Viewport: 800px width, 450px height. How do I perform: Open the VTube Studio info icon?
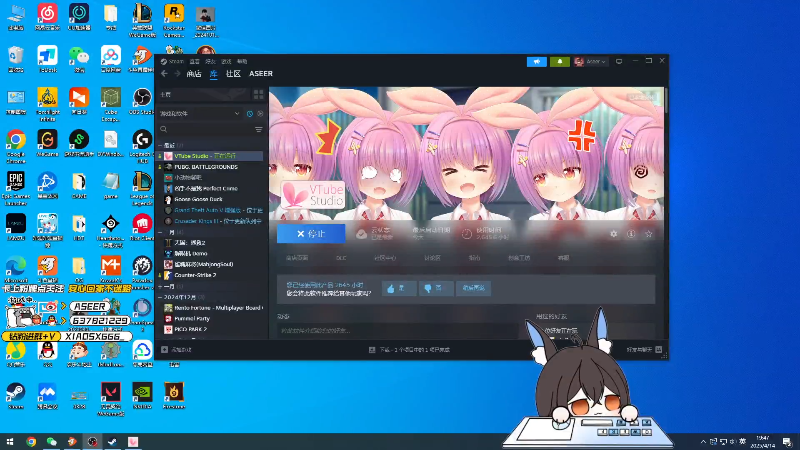(631, 234)
